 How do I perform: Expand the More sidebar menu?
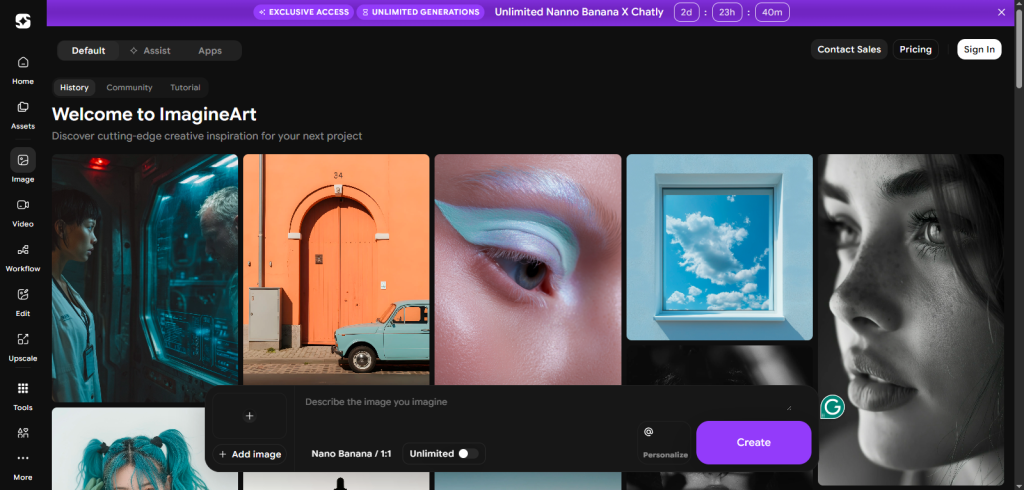pos(23,459)
